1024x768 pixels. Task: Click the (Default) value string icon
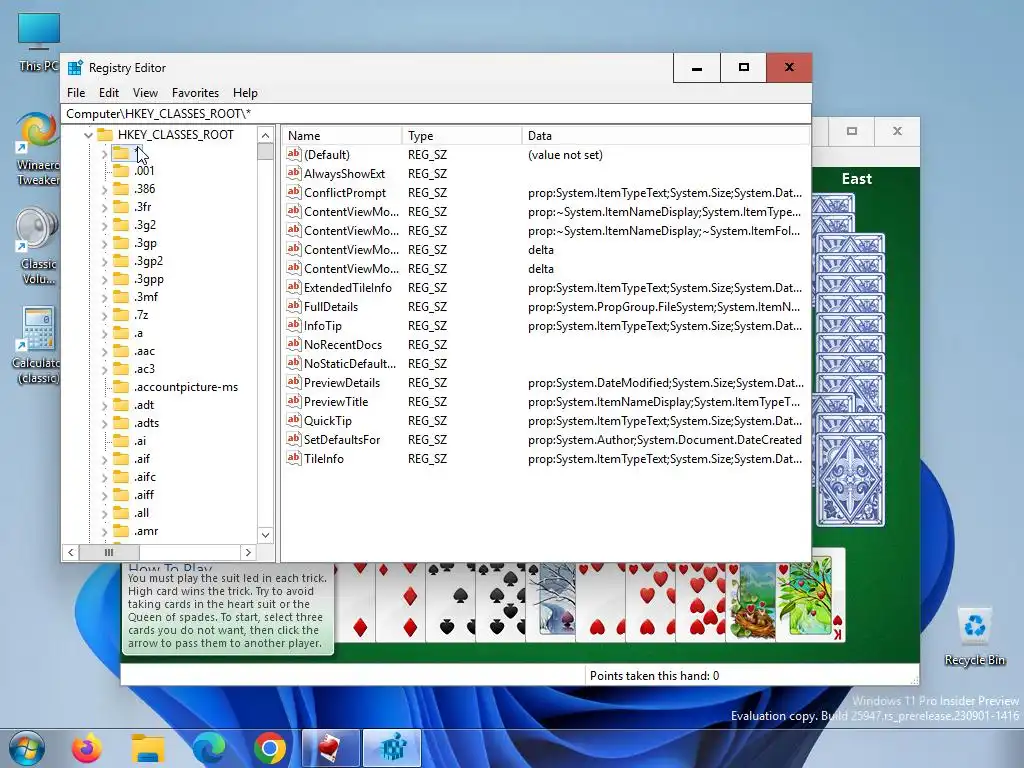(294, 155)
